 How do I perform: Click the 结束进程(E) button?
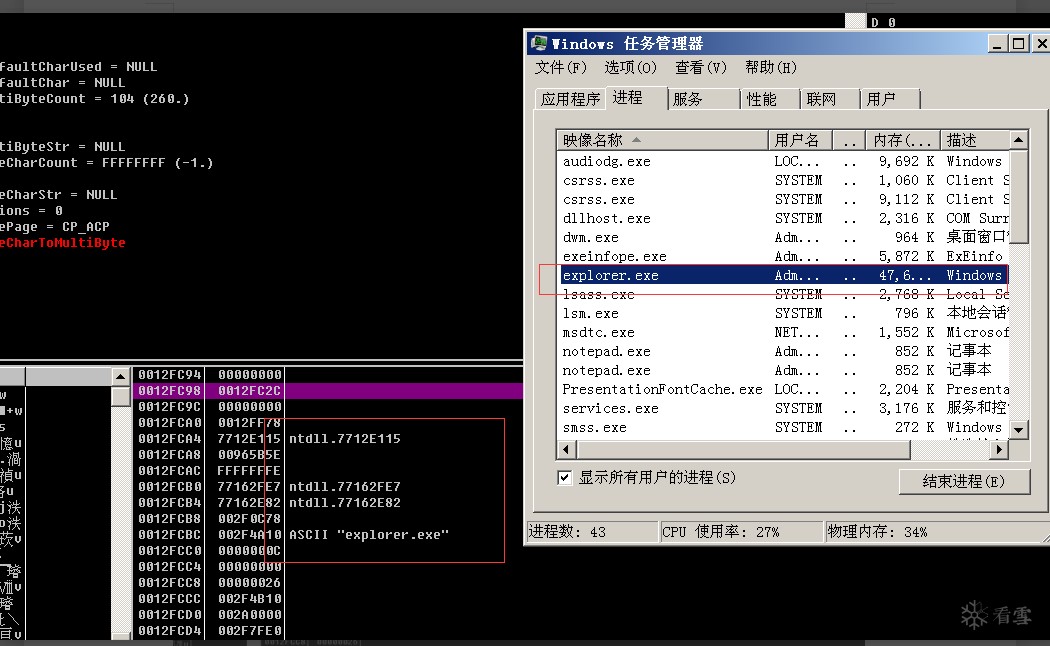coord(964,481)
